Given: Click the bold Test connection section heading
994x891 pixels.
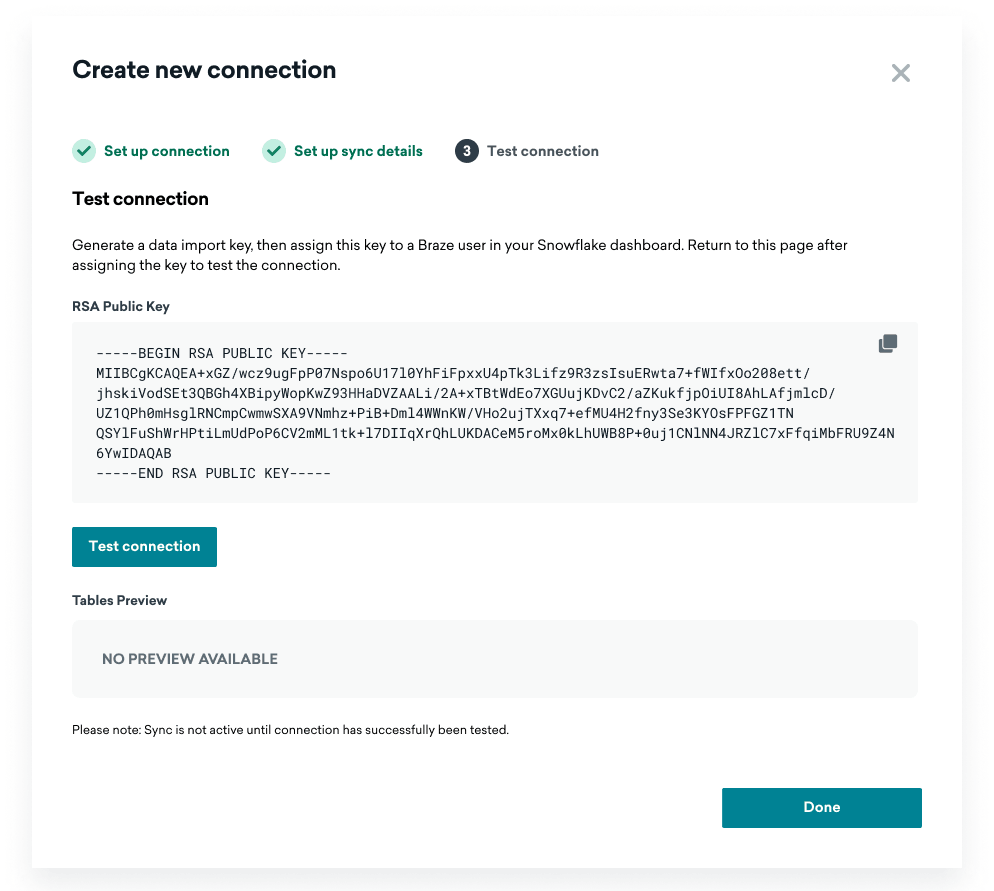Looking at the screenshot, I should (140, 198).
